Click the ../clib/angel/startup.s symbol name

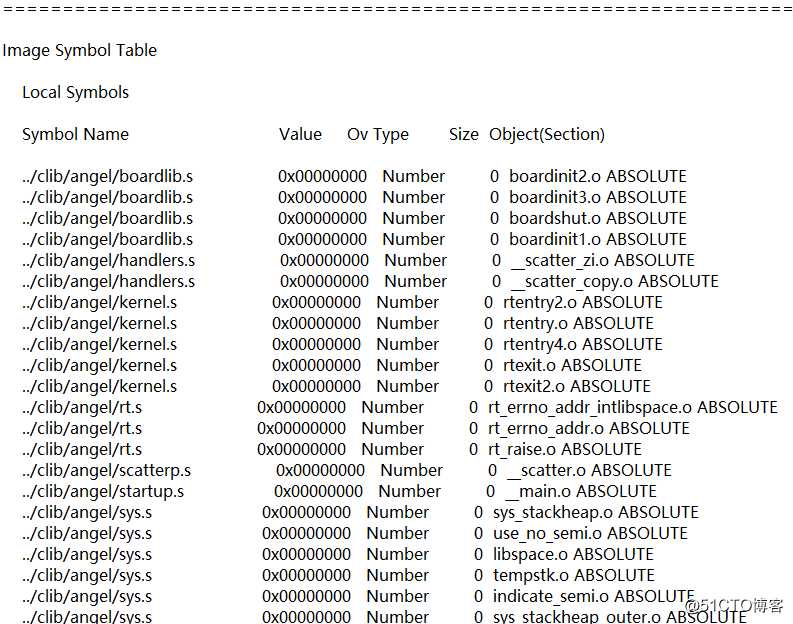(103, 492)
